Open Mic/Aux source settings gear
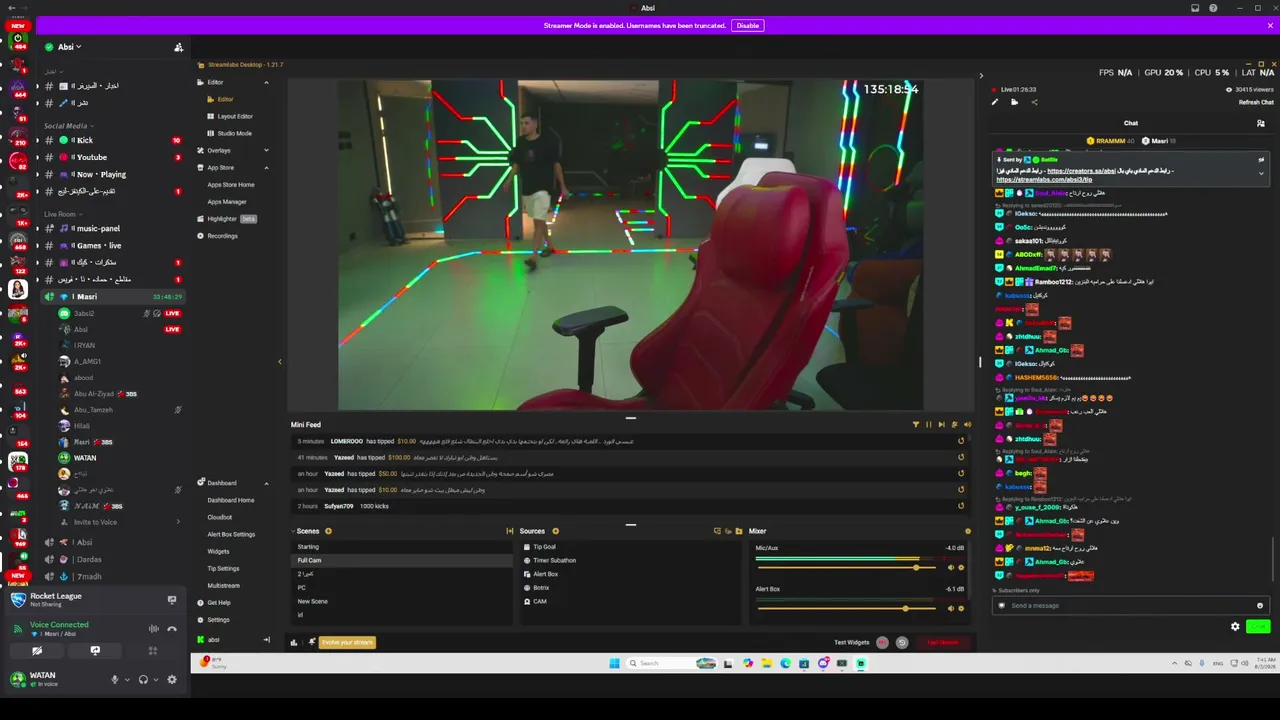The width and height of the screenshot is (1280, 720). tap(961, 568)
